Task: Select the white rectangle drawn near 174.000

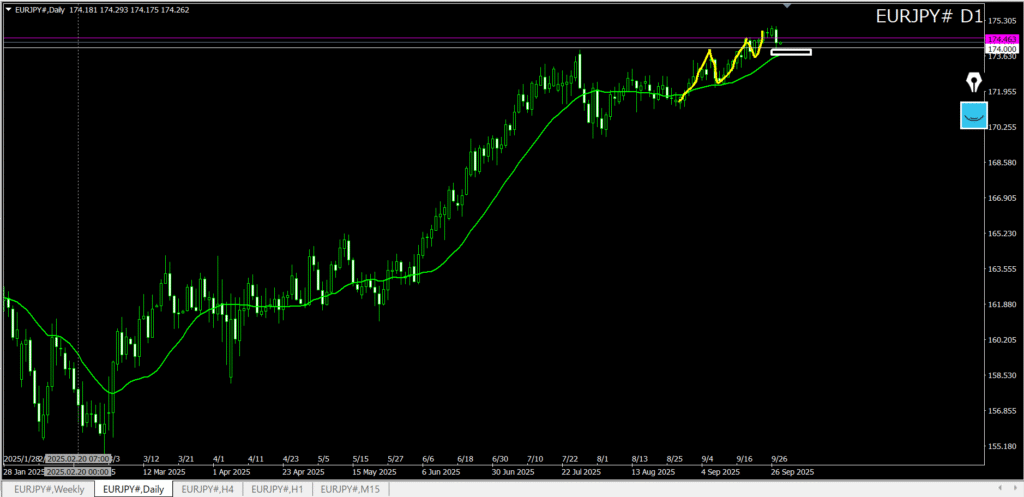Action: tap(791, 51)
